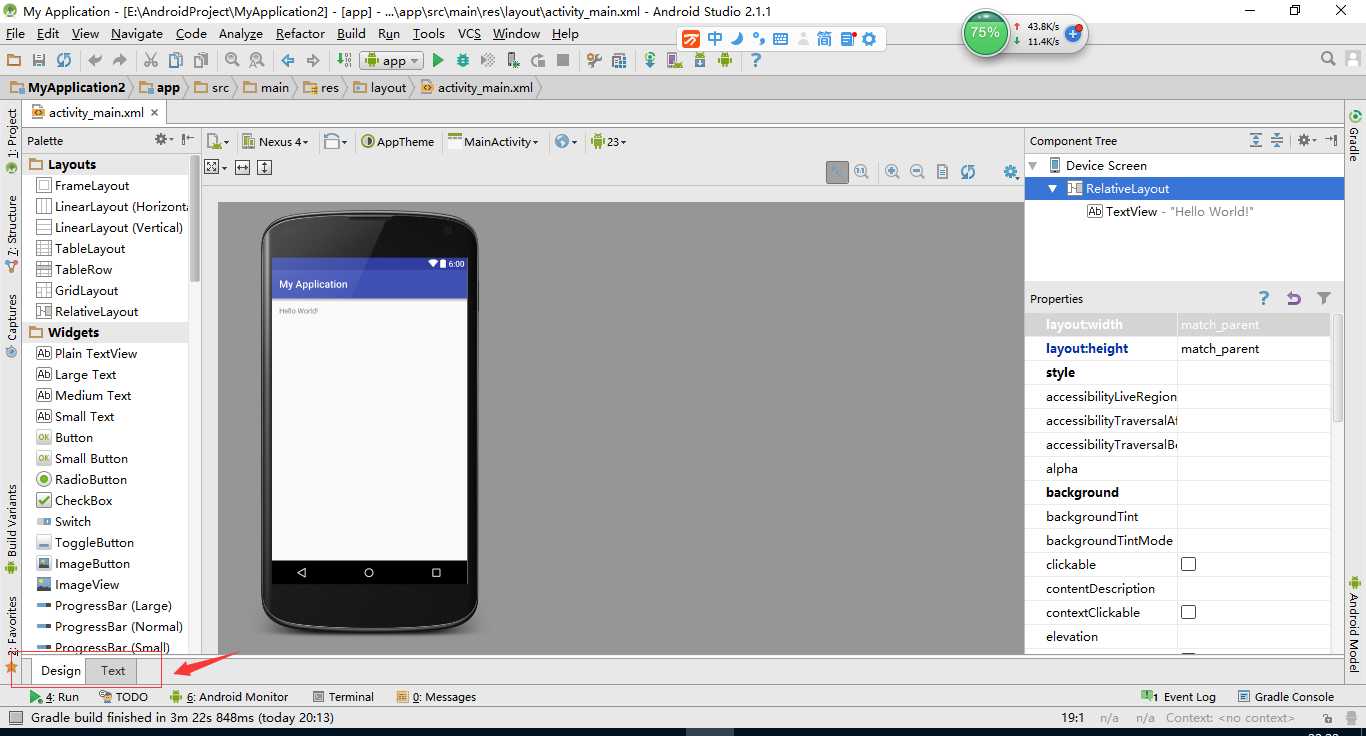The height and width of the screenshot is (736, 1366).
Task: Open the locale globe dropdown
Action: pyautogui.click(x=566, y=141)
